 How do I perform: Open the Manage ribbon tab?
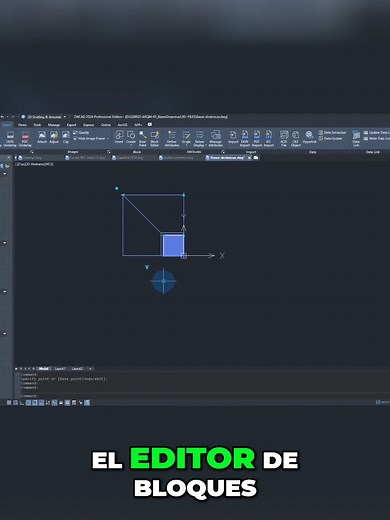pos(54,125)
